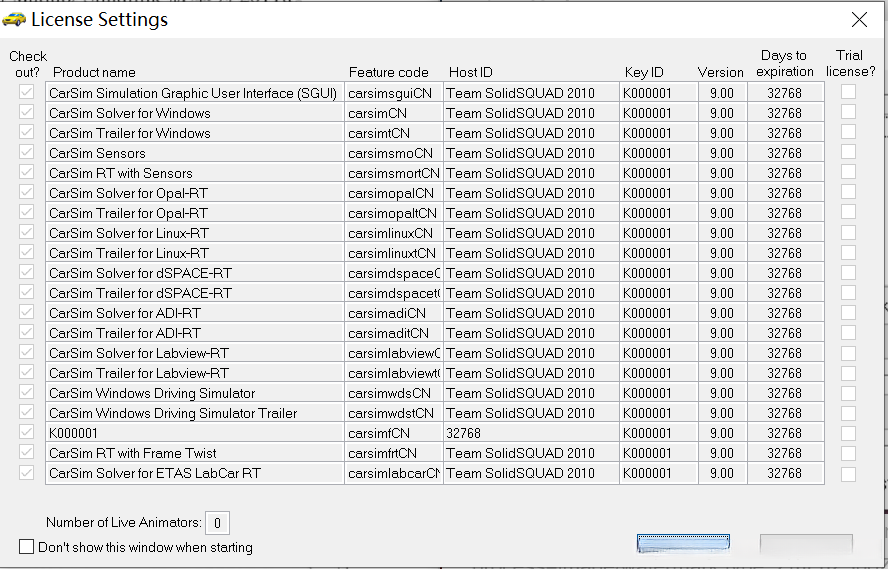Click the carsimopalCN feature code cell

pos(391,193)
